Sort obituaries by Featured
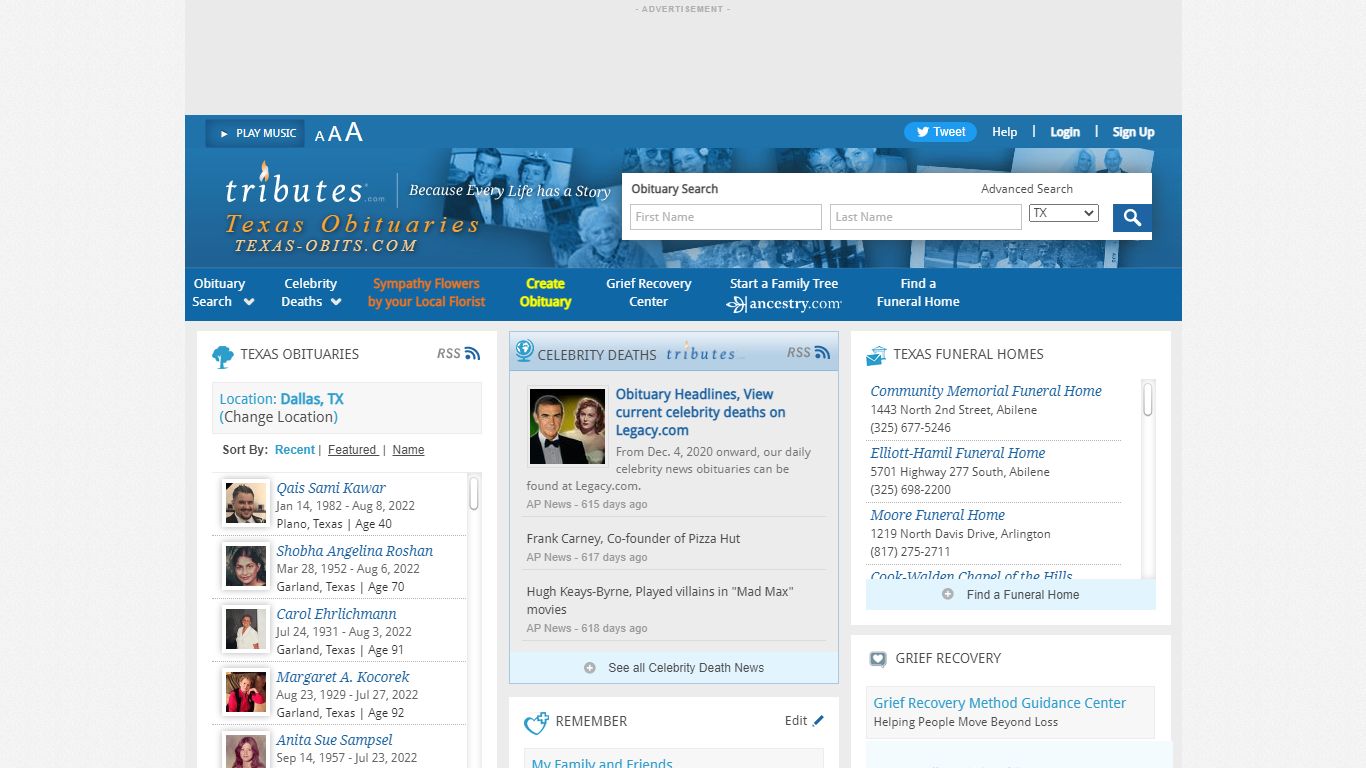Image resolution: width=1366 pixels, height=768 pixels. [353, 450]
